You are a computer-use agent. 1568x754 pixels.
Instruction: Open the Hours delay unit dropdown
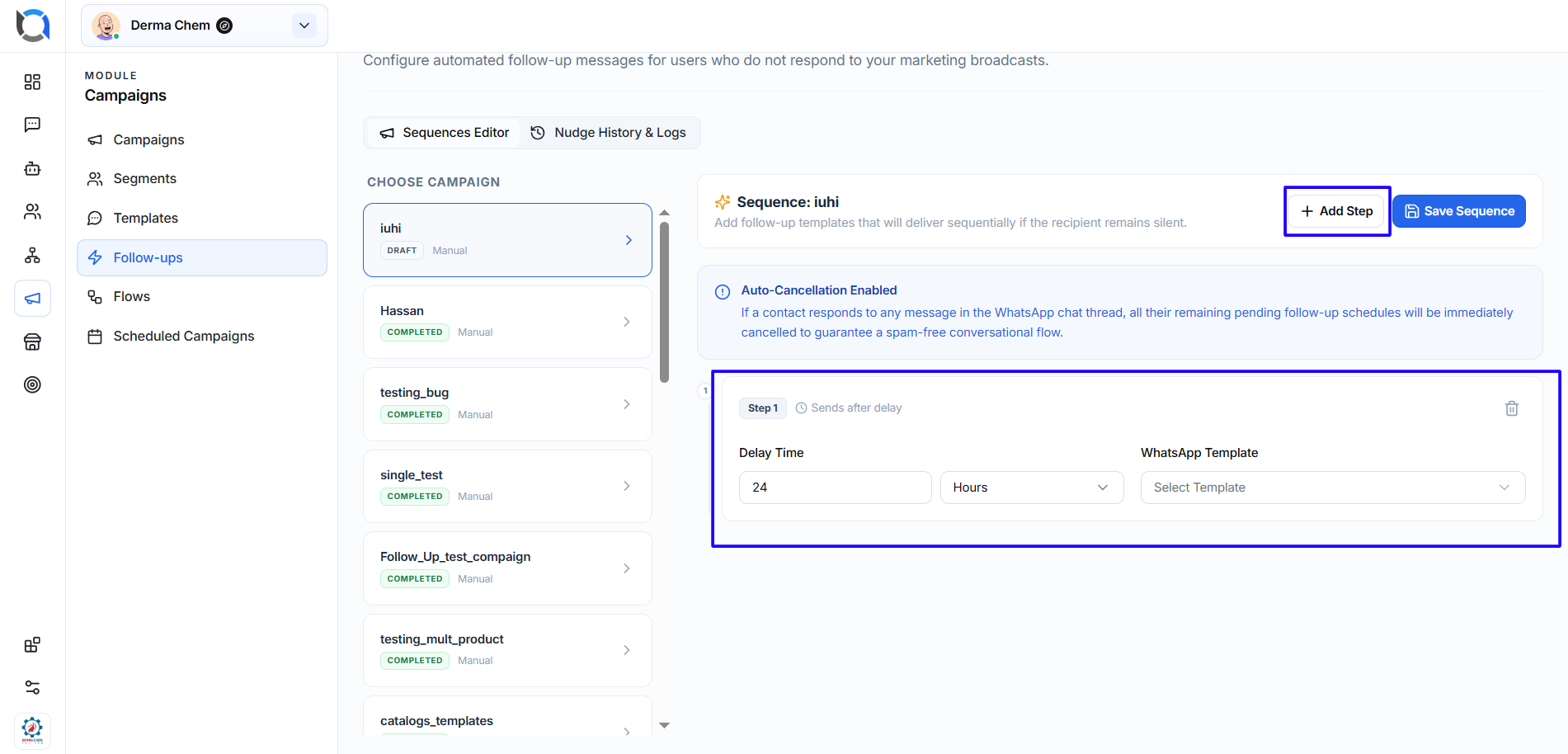pyautogui.click(x=1032, y=488)
